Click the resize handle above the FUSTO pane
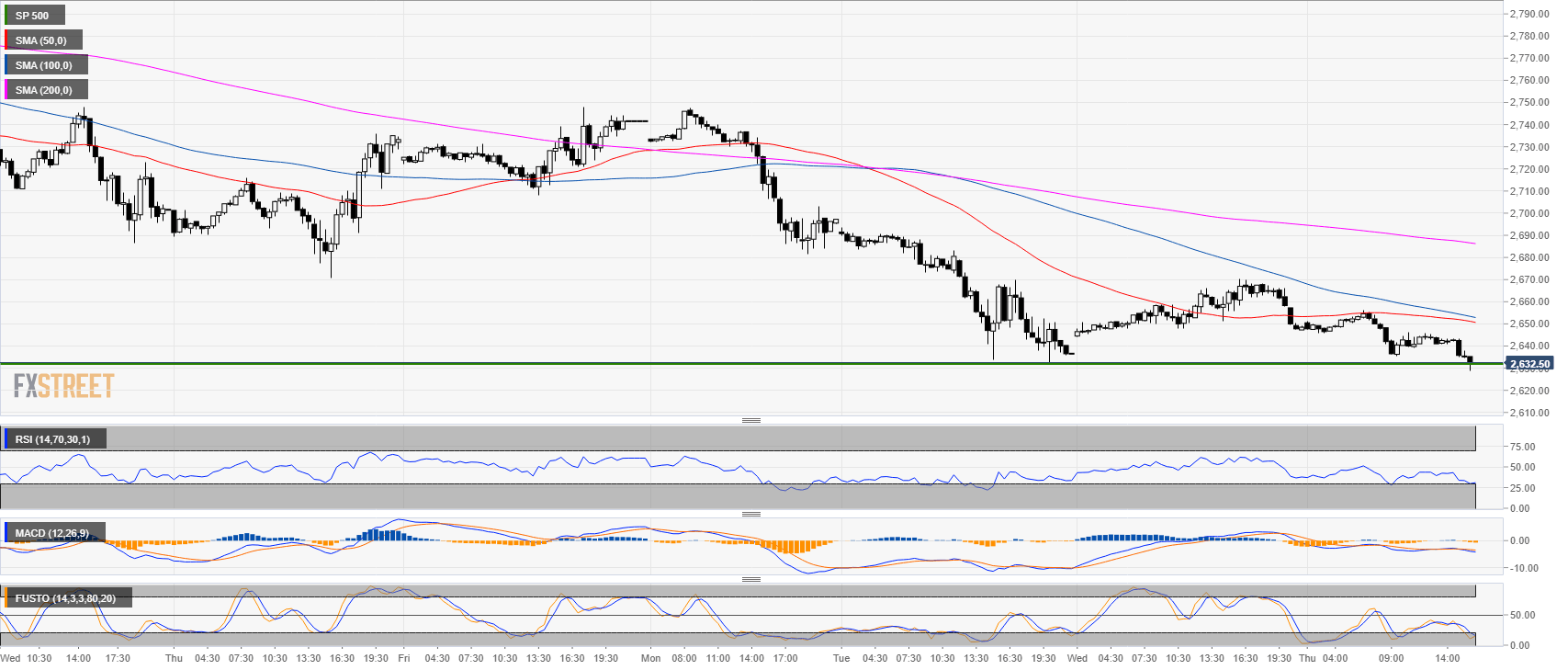This screenshot has width=1568, height=670. coord(750,579)
